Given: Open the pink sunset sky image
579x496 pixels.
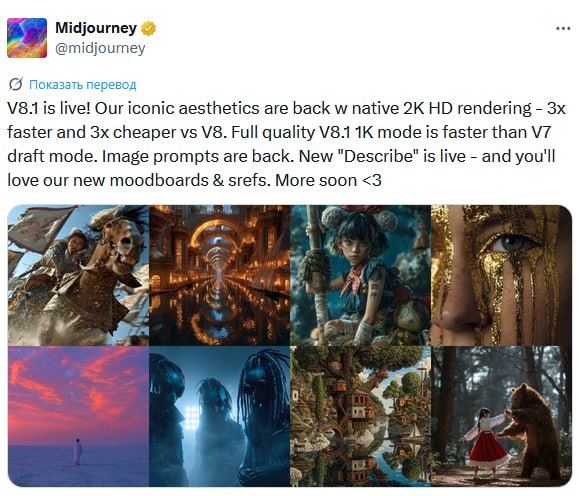Looking at the screenshot, I should pyautogui.click(x=78, y=416).
